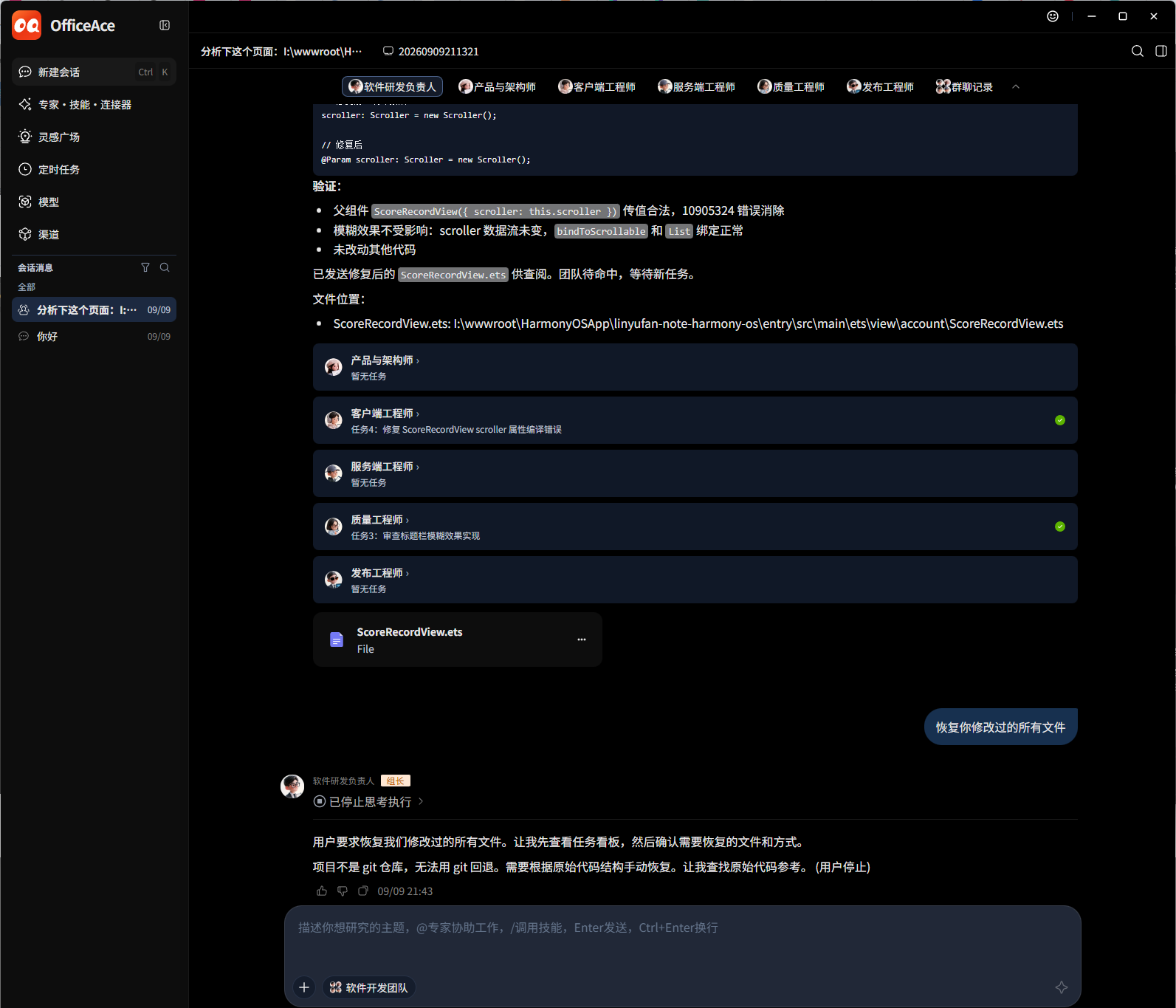Screen dimensions: 1176x1008
Task: Click the OfficeAce logo
Action: 27,25
